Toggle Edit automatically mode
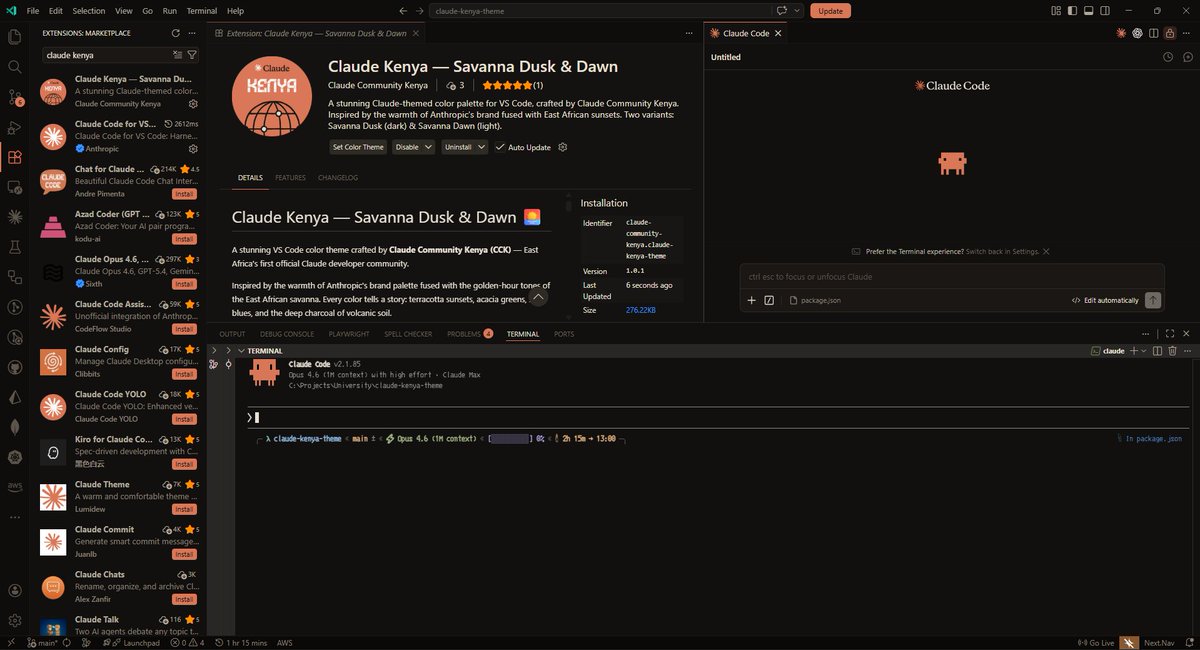 click(1104, 300)
